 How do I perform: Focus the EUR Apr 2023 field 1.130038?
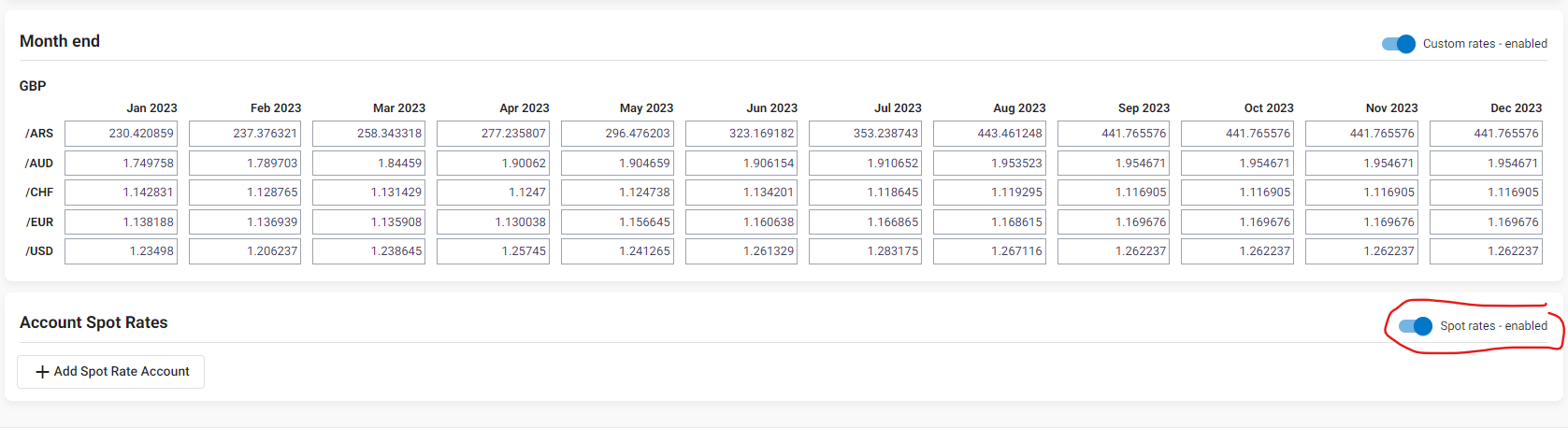493,222
